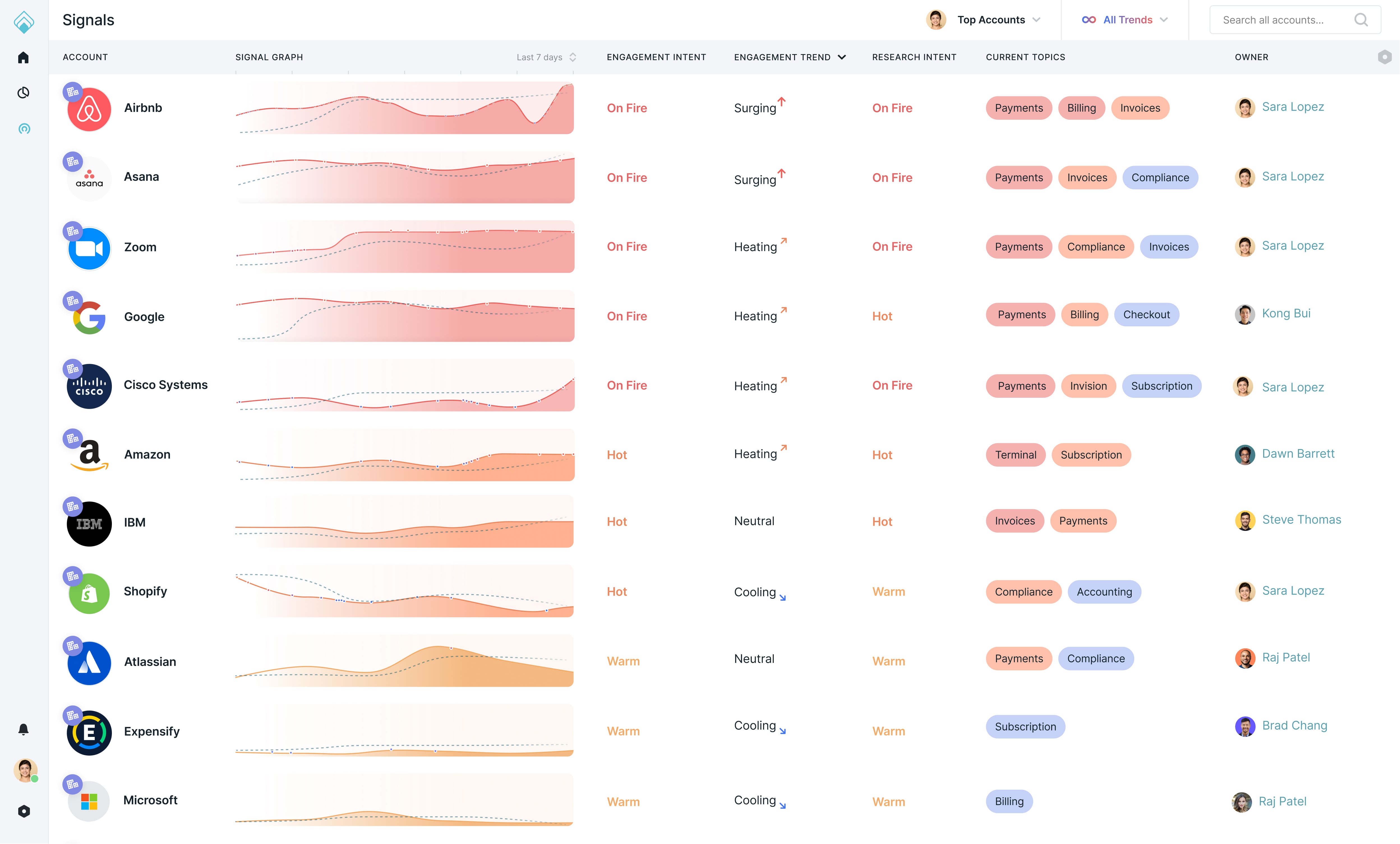Select the Signals radar icon in sidebar

point(24,129)
